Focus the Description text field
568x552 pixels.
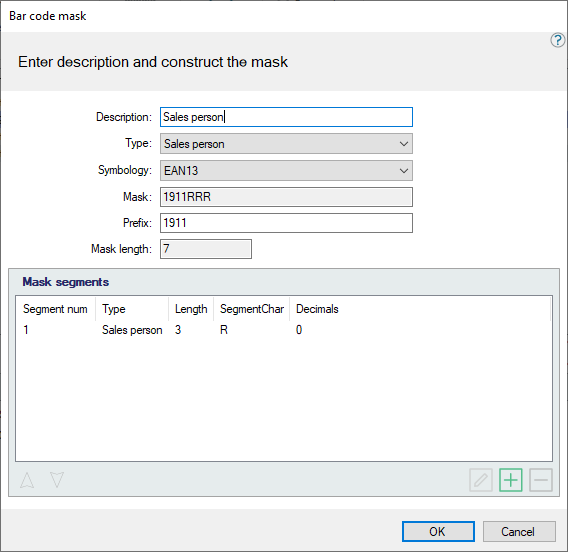click(x=286, y=117)
